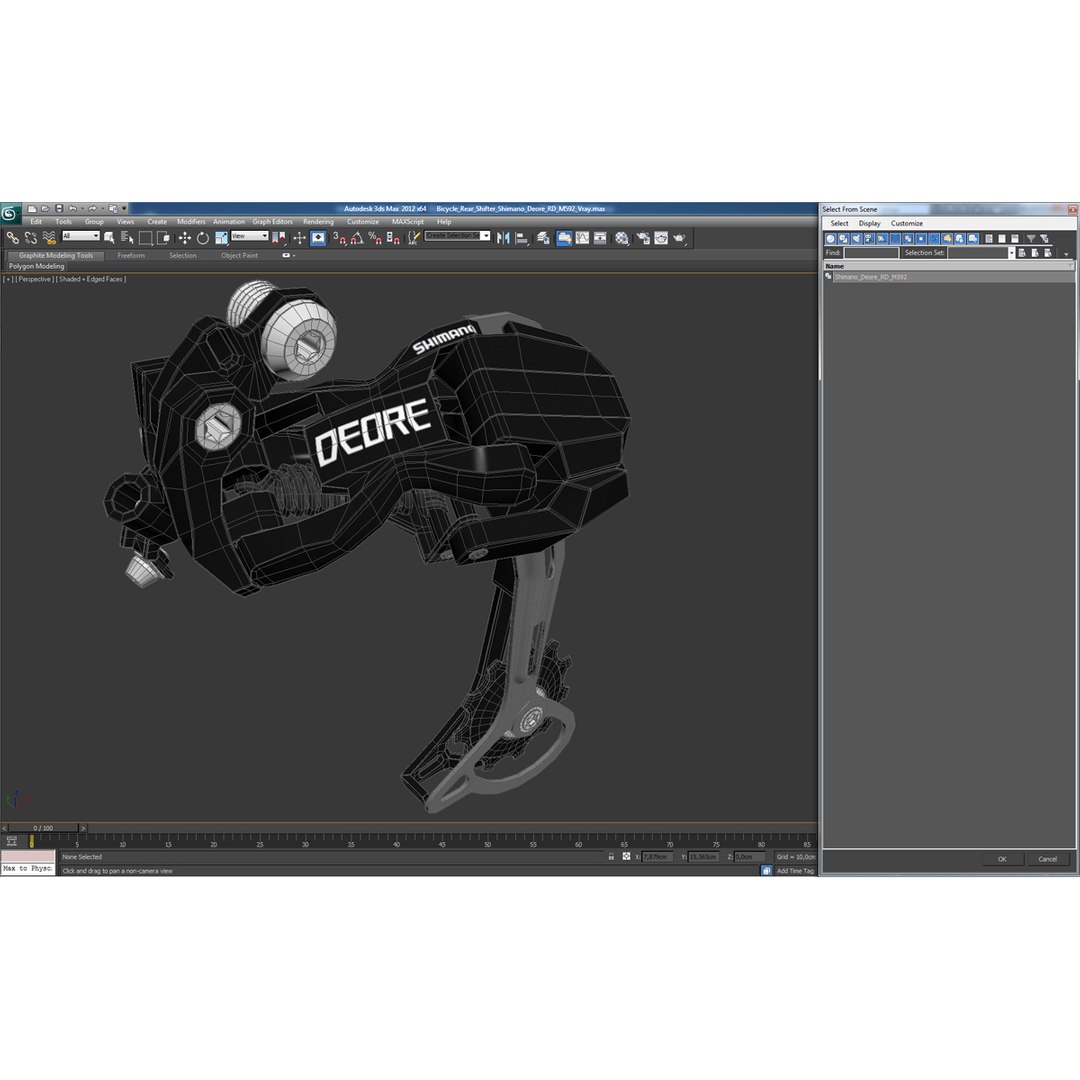
Task: Expand the Polygon Modeling panel
Action: pyautogui.click(x=37, y=267)
